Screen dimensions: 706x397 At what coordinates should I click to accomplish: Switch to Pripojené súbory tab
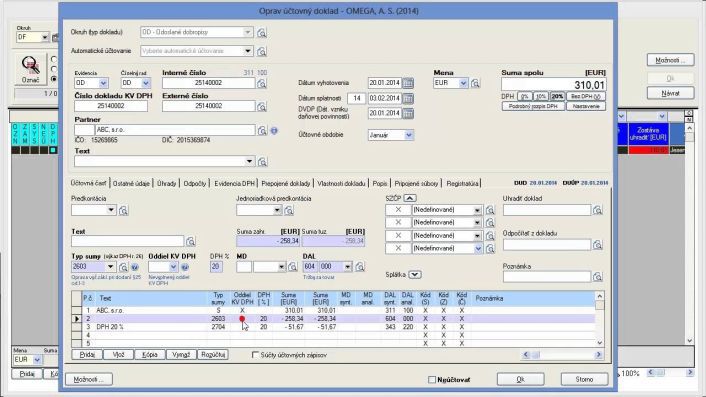point(416,184)
